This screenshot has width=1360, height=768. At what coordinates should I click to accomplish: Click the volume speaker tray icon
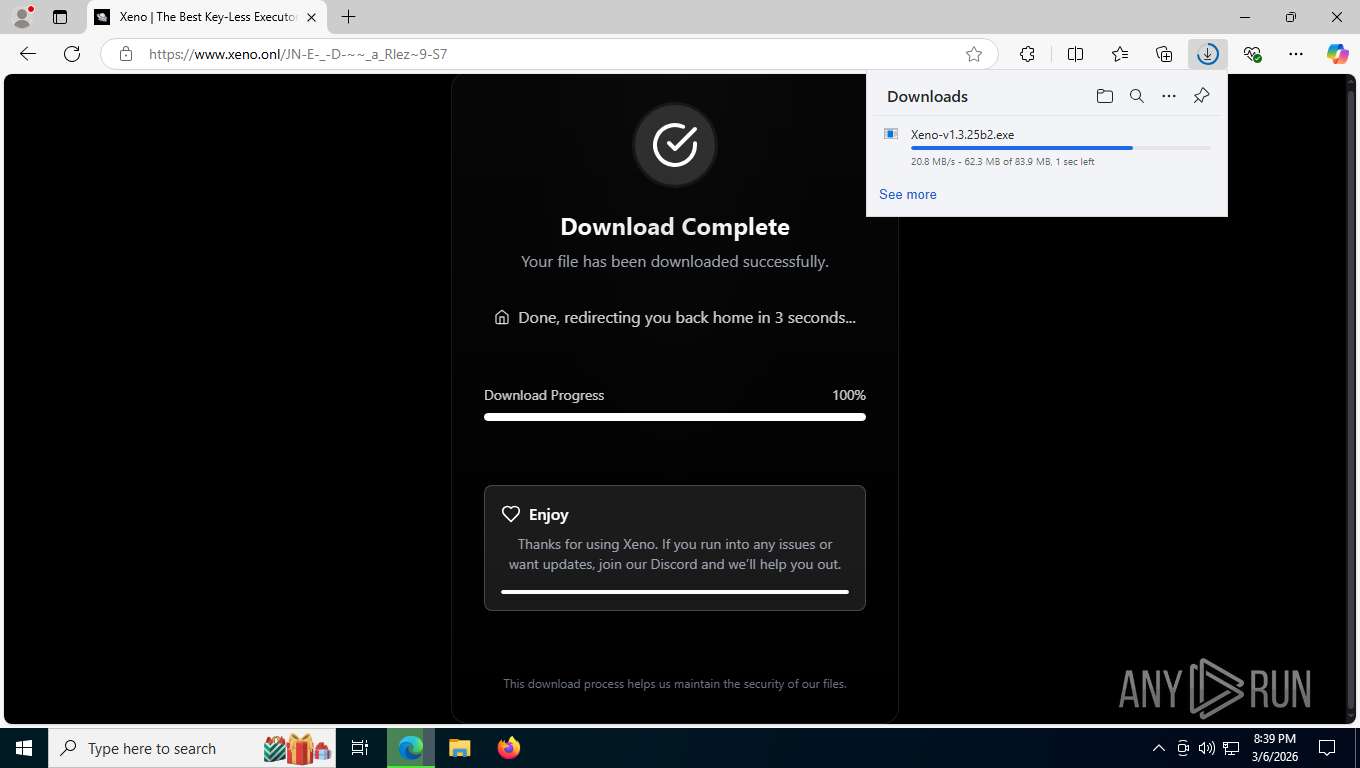coord(1207,748)
